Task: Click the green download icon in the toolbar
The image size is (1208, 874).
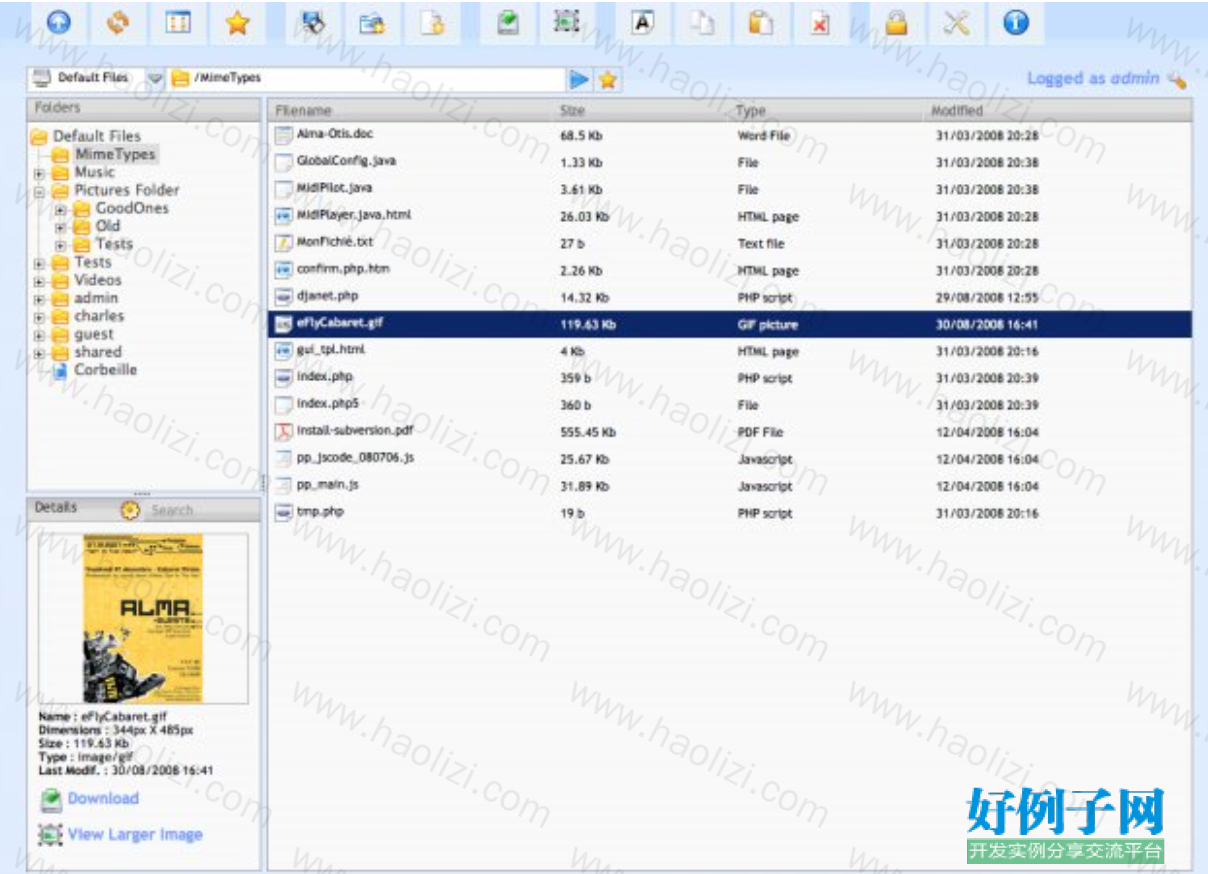Action: pos(508,23)
